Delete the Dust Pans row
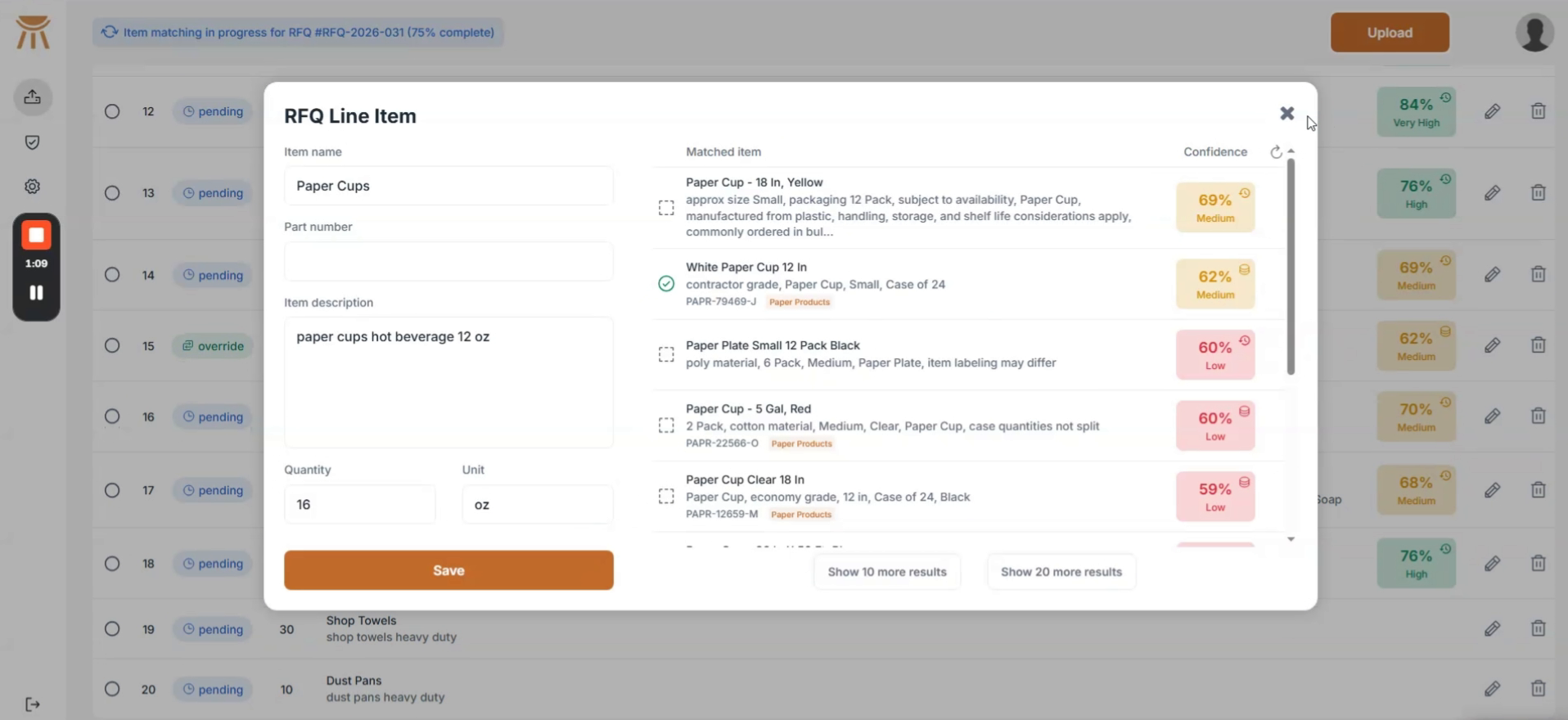This screenshot has height=720, width=1568. 1538,689
